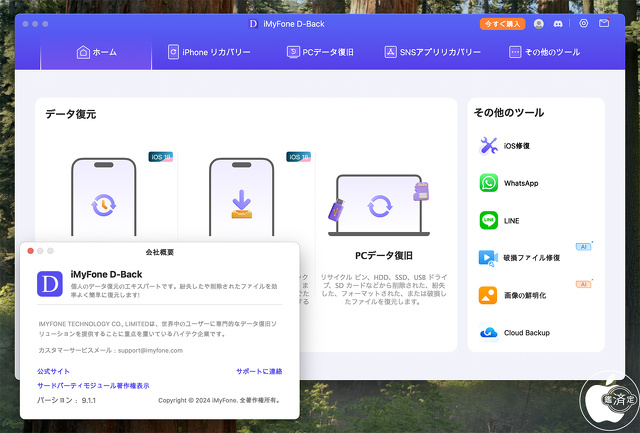
Task: Click the その他のツール panel heading
Action: tap(509, 113)
